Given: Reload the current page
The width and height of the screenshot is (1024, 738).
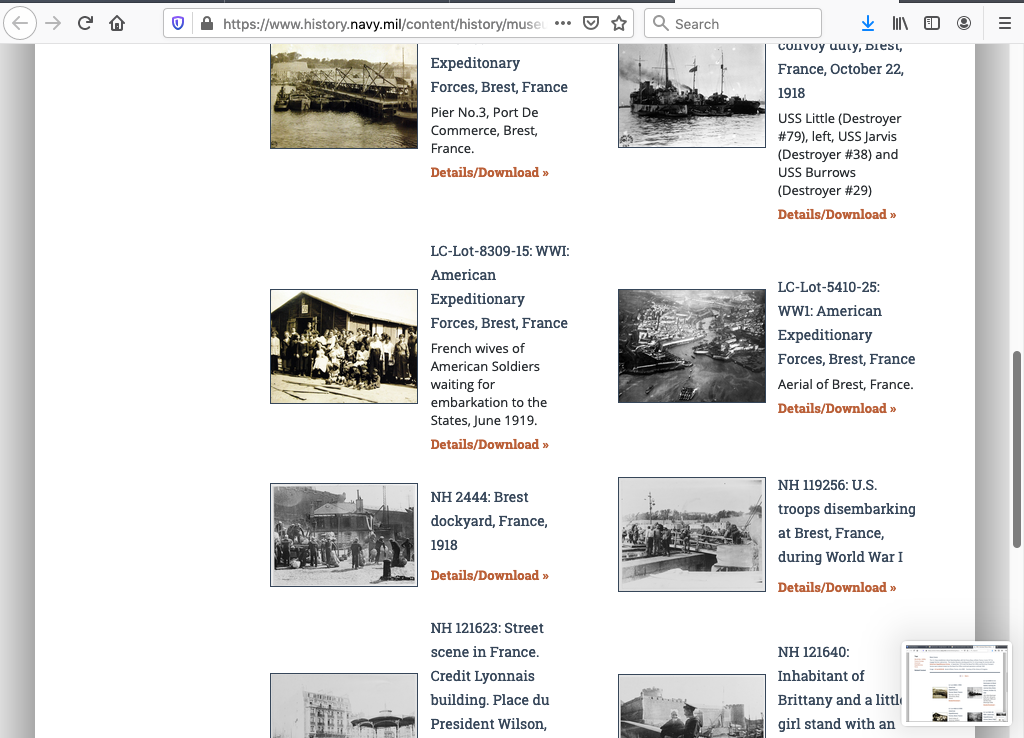Looking at the screenshot, I should pyautogui.click(x=85, y=23).
